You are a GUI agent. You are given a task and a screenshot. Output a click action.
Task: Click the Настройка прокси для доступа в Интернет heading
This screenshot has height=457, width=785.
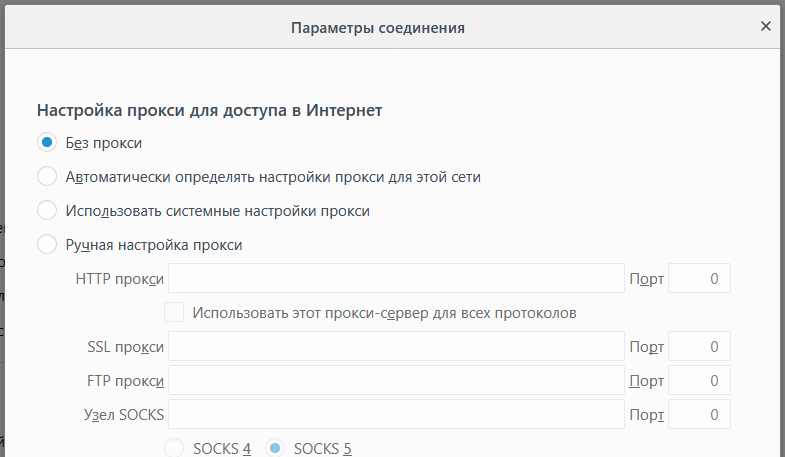coord(209,110)
